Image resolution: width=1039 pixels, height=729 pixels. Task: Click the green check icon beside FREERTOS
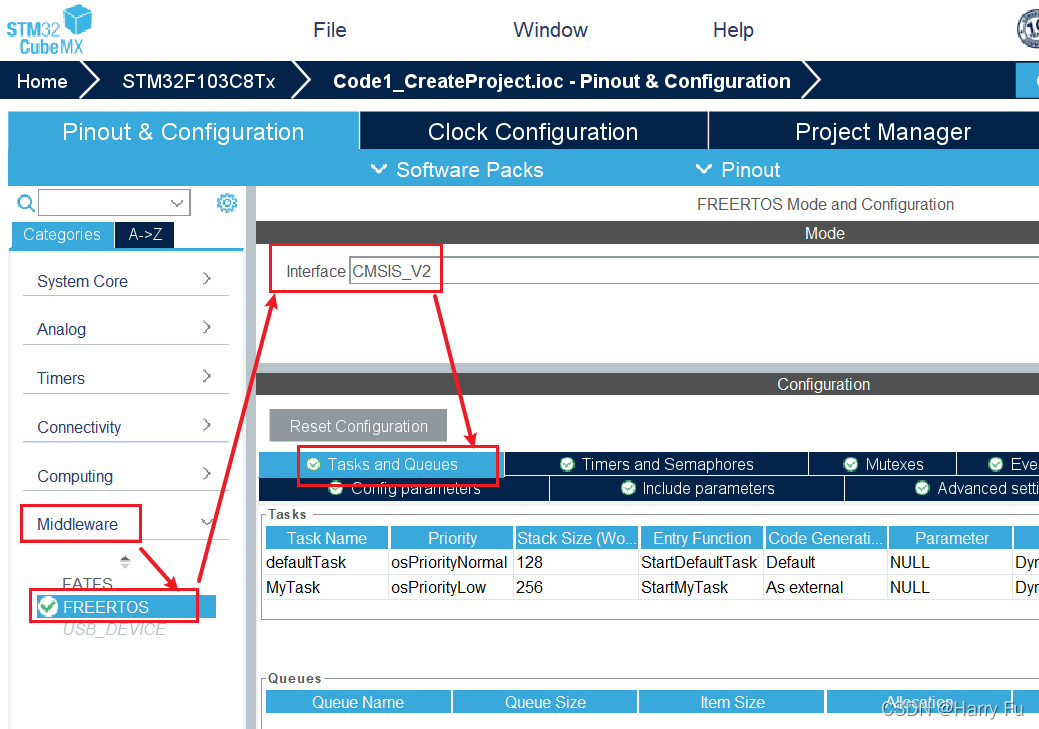48,606
